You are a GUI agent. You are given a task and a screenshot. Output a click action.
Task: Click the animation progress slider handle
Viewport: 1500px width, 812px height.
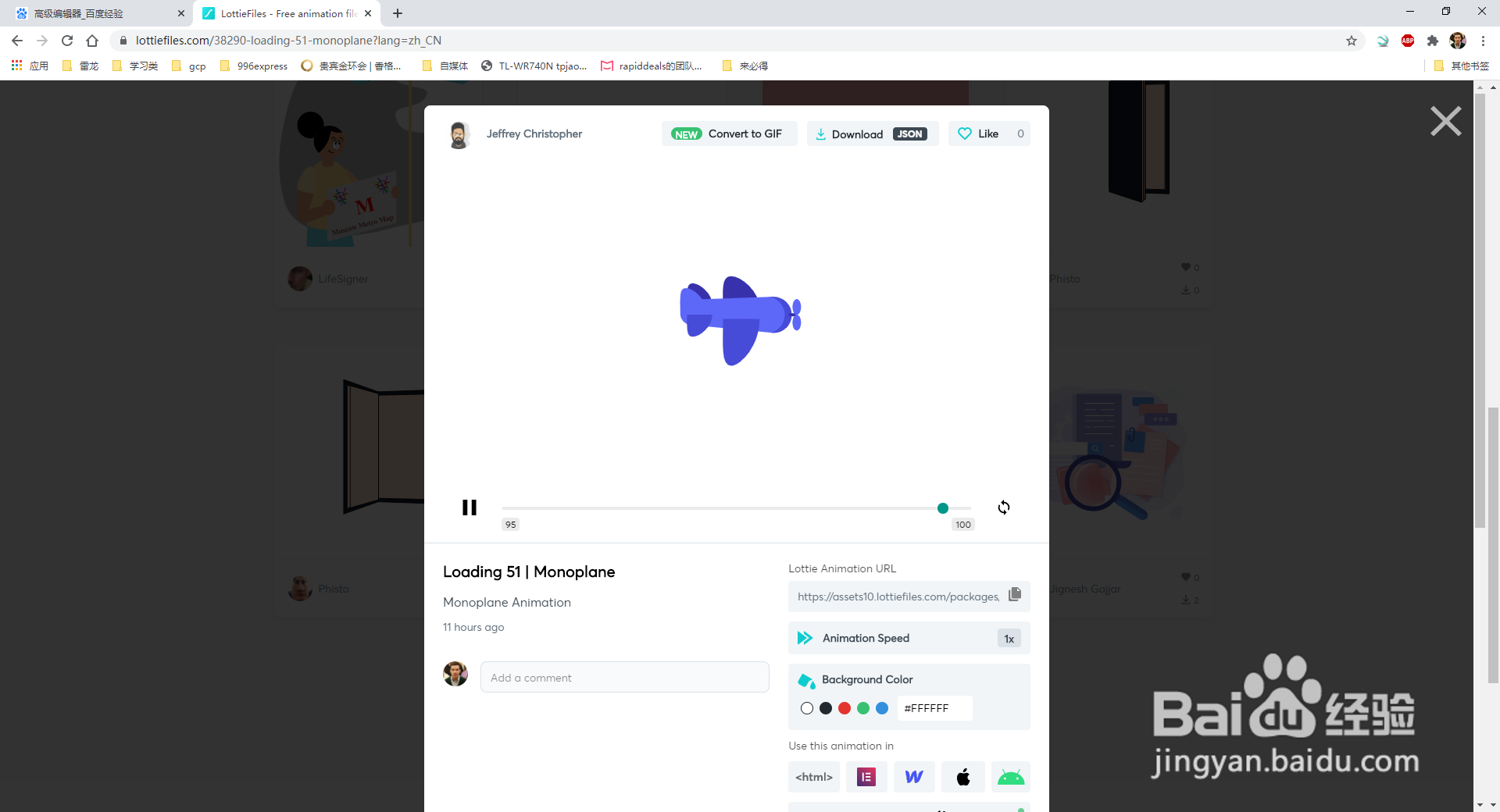click(x=943, y=508)
